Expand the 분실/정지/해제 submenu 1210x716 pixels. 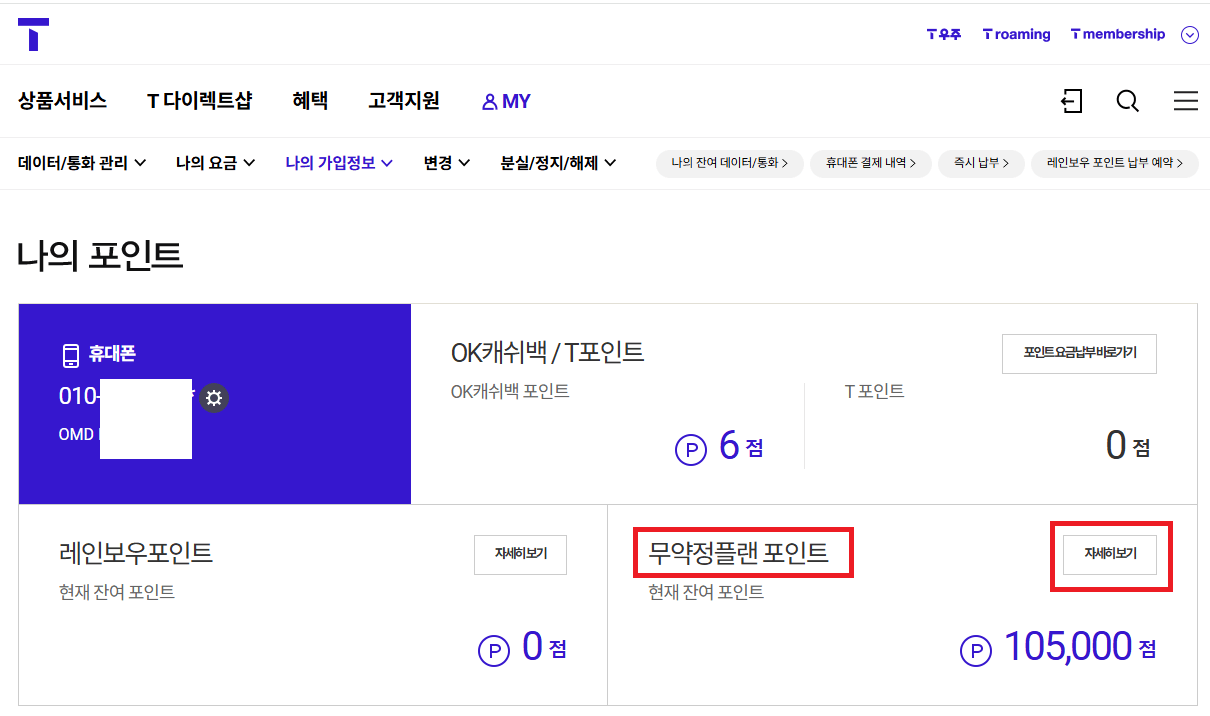click(x=558, y=162)
